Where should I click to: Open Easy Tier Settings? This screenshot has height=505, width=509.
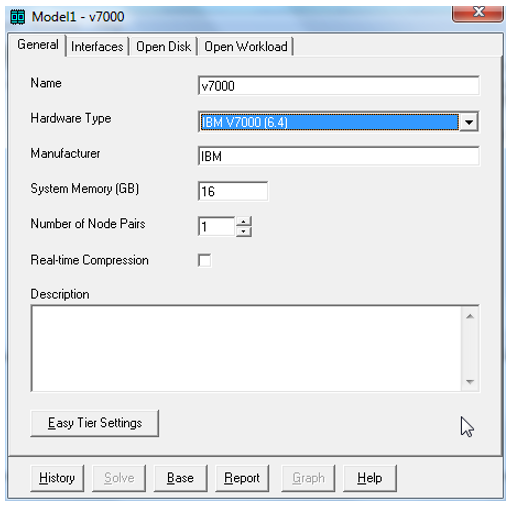95,423
